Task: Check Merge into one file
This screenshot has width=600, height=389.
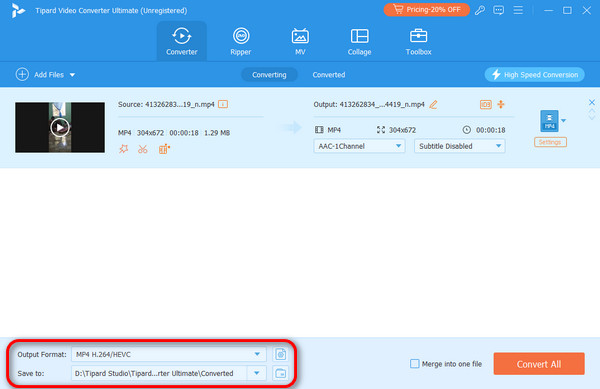Action: click(414, 364)
